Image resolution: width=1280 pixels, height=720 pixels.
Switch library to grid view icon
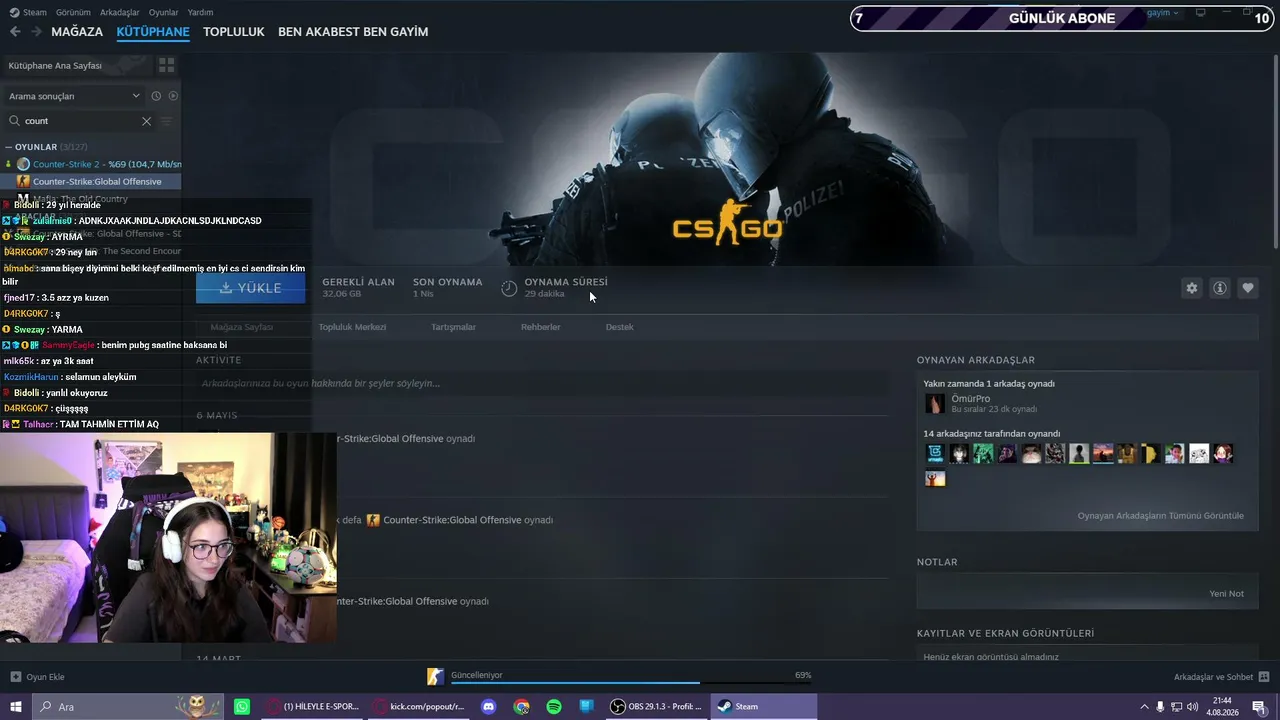coord(167,65)
